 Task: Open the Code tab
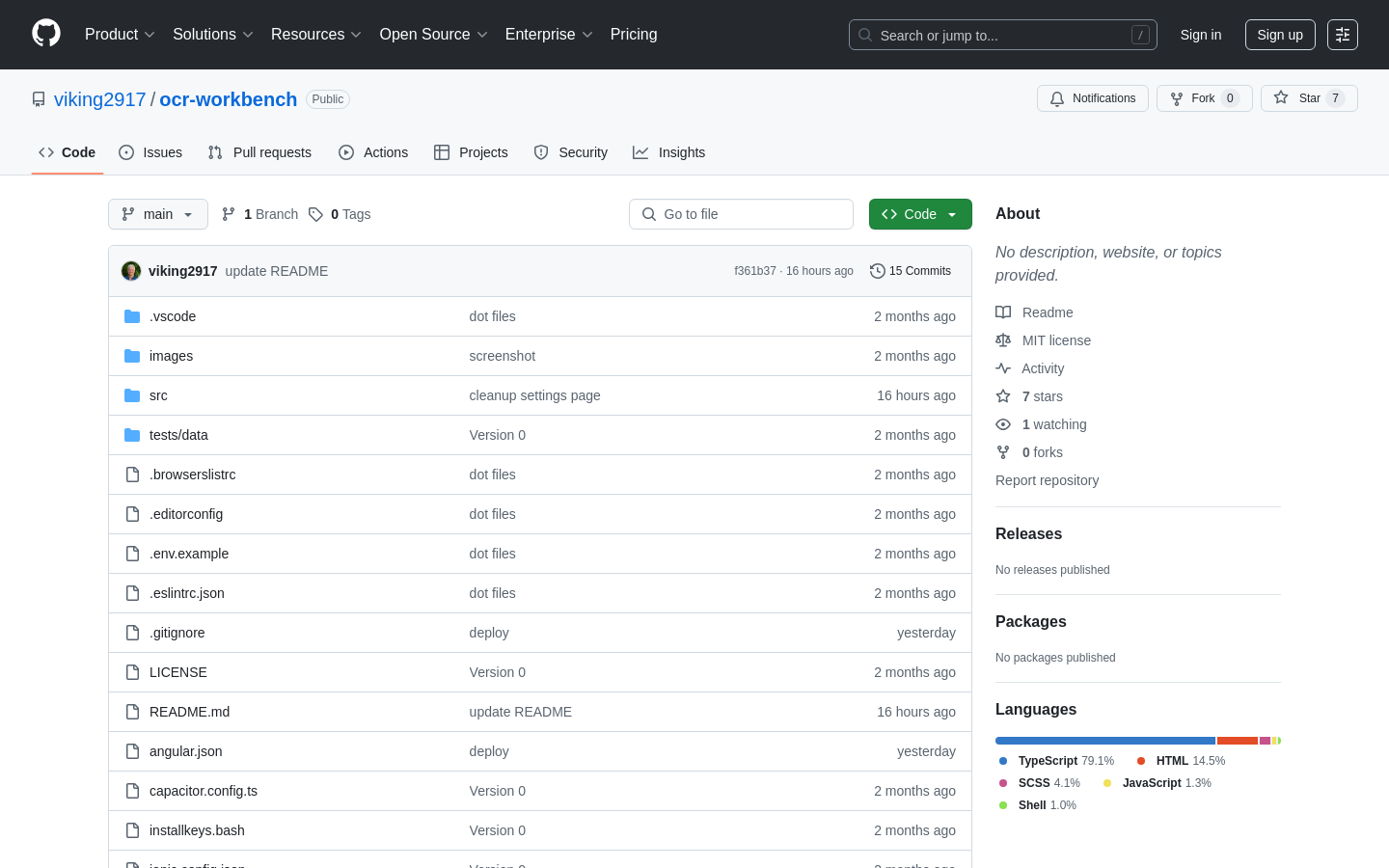point(68,152)
